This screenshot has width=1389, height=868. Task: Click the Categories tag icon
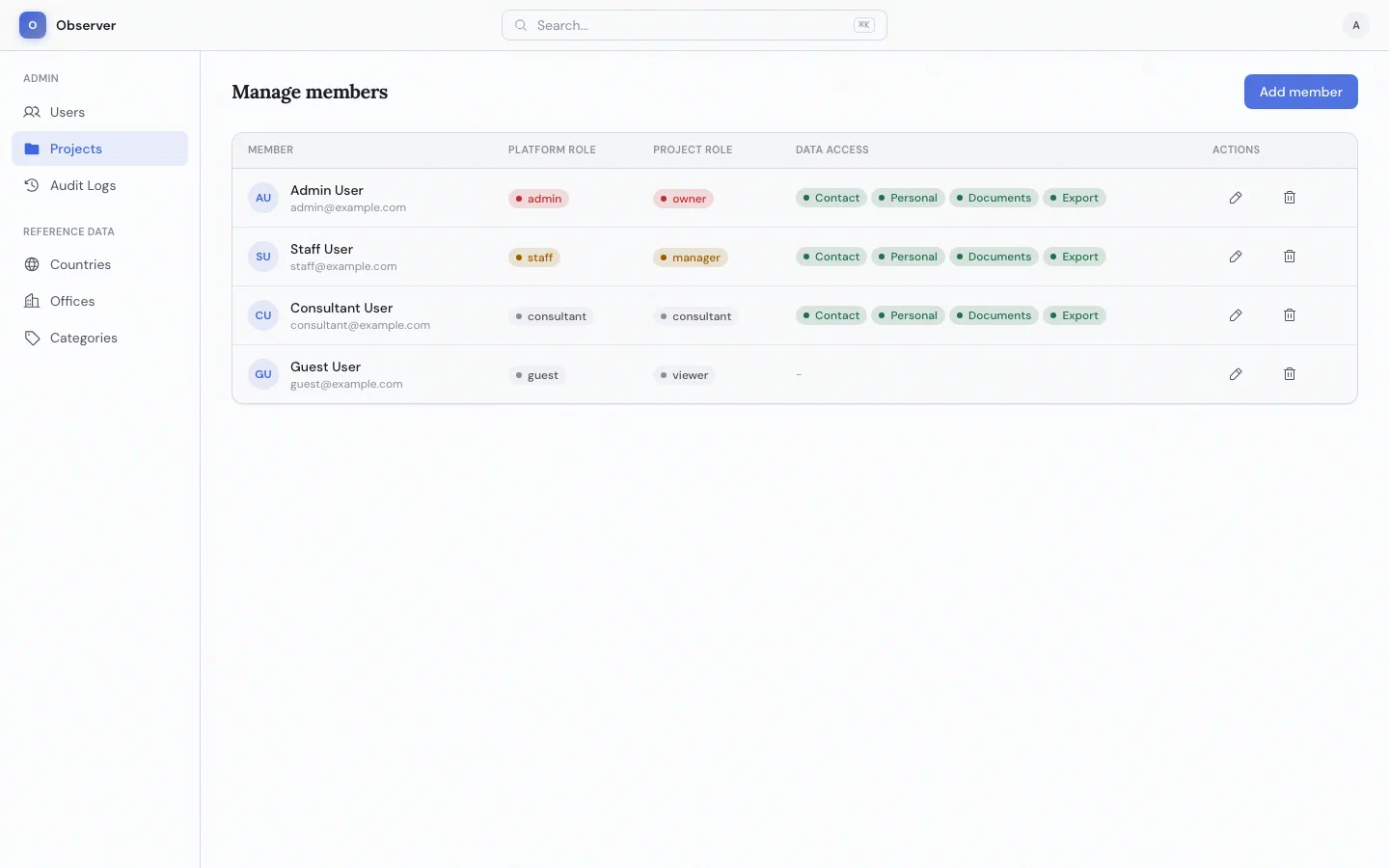pos(32,338)
